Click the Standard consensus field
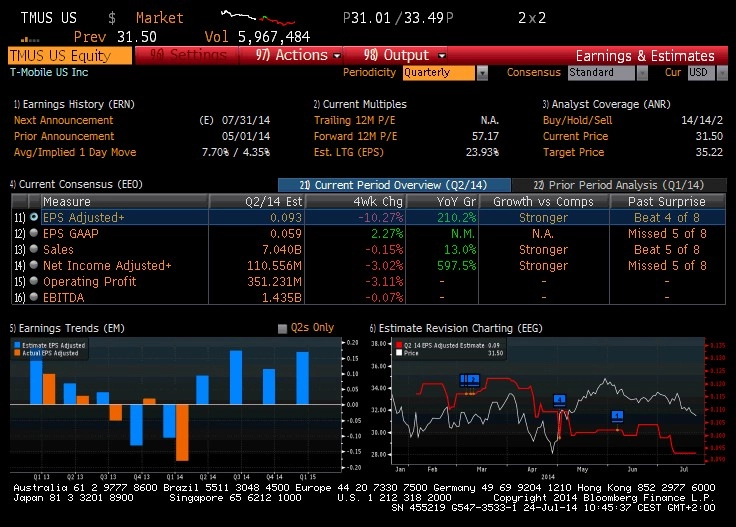 point(601,73)
